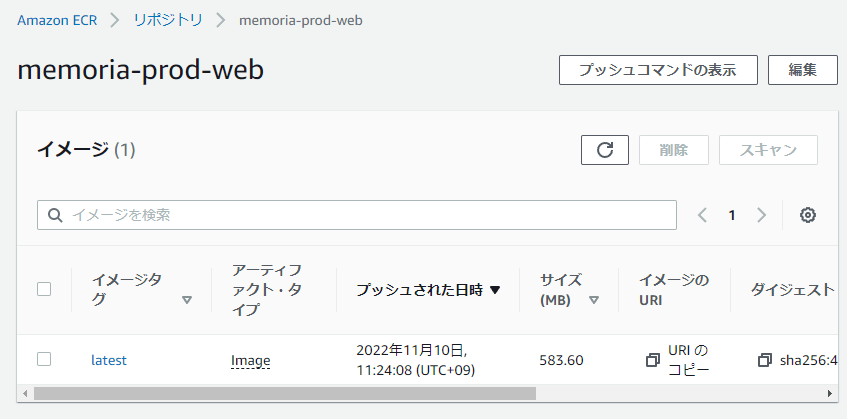Sort by イメージタグ column arrow

coord(187,300)
